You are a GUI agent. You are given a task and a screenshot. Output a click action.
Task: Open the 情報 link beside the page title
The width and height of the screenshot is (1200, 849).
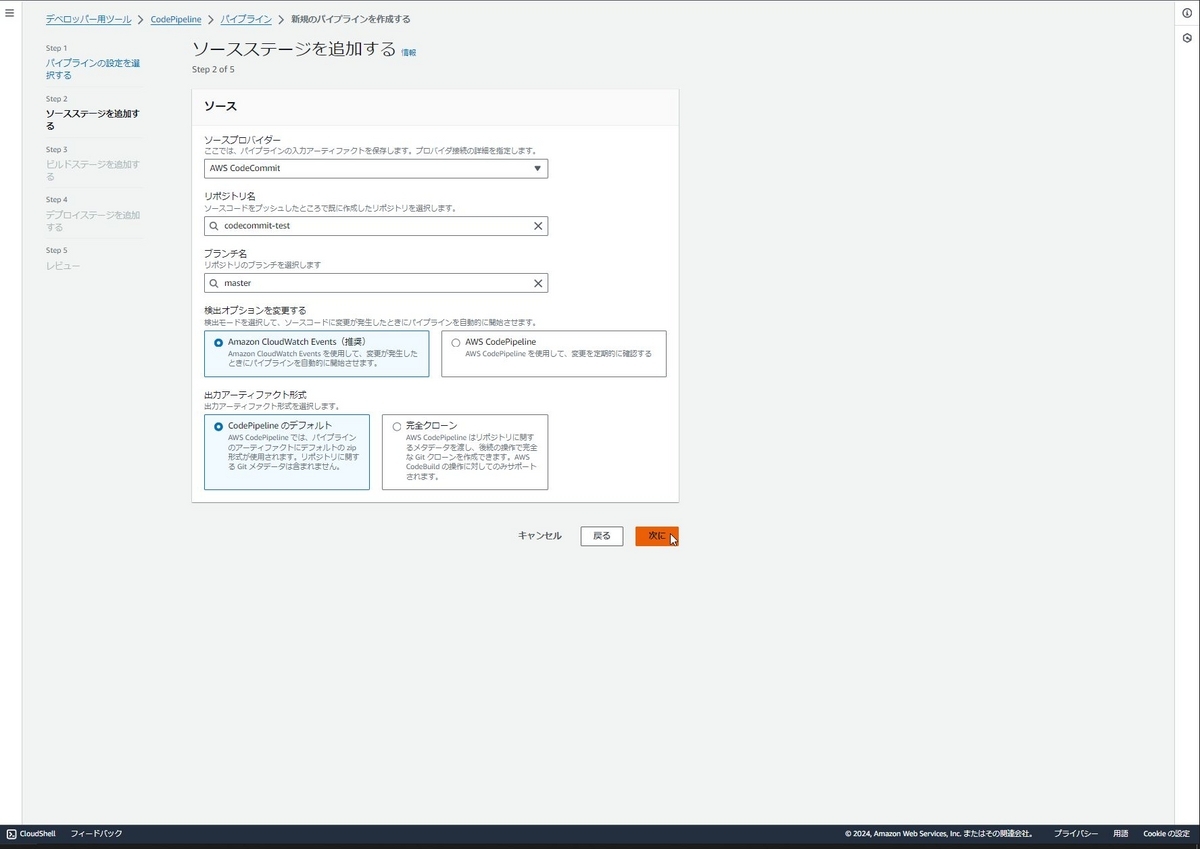409,50
